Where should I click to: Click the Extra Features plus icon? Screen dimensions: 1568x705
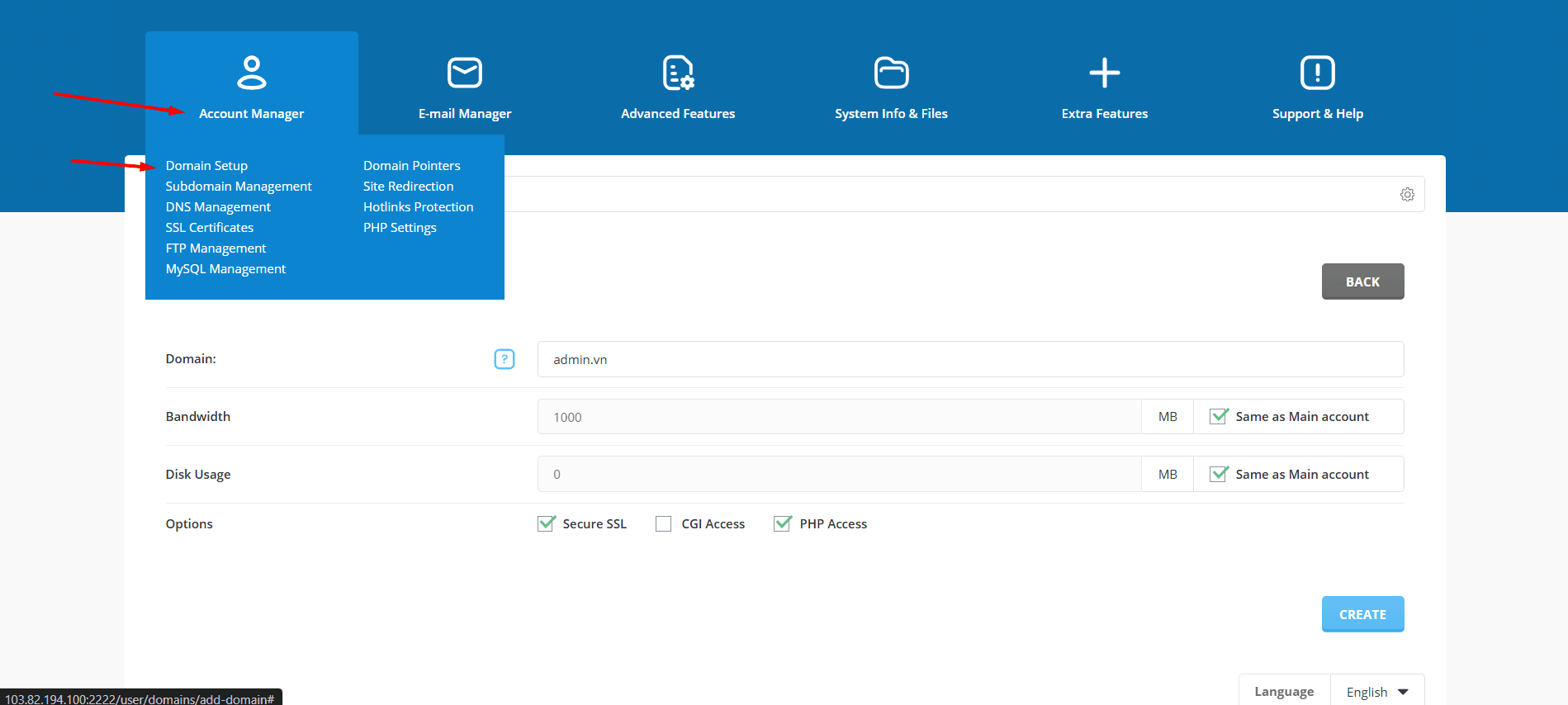[1104, 73]
